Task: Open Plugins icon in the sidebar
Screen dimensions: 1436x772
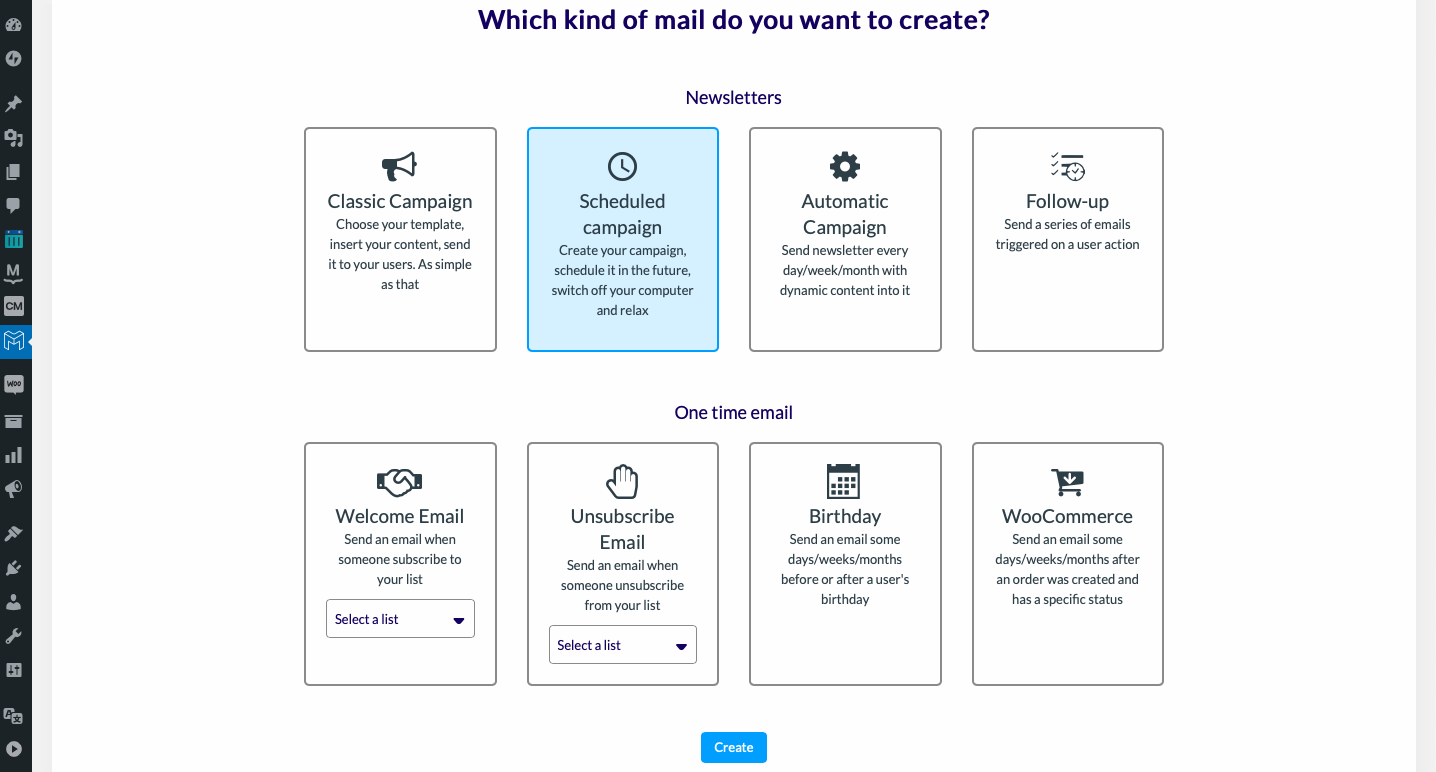Action: tap(14, 568)
